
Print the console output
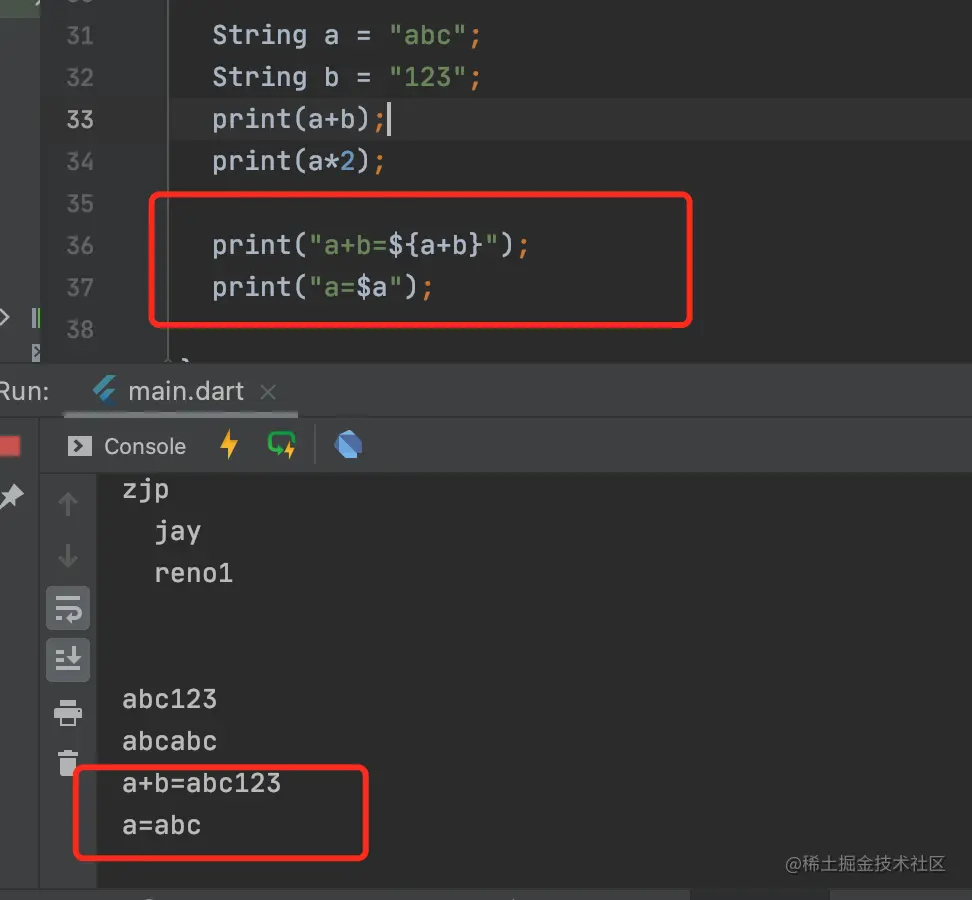click(68, 712)
